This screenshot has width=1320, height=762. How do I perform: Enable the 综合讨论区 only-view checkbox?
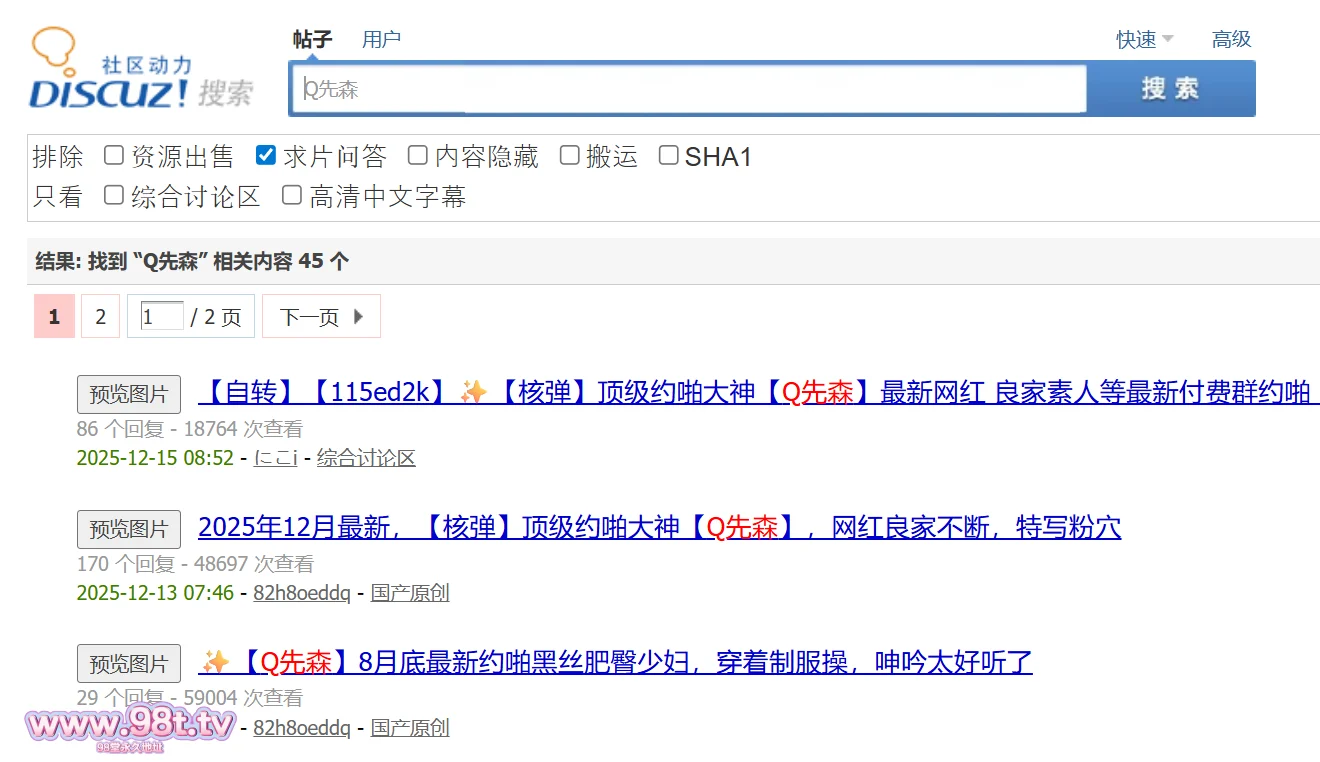click(x=114, y=195)
